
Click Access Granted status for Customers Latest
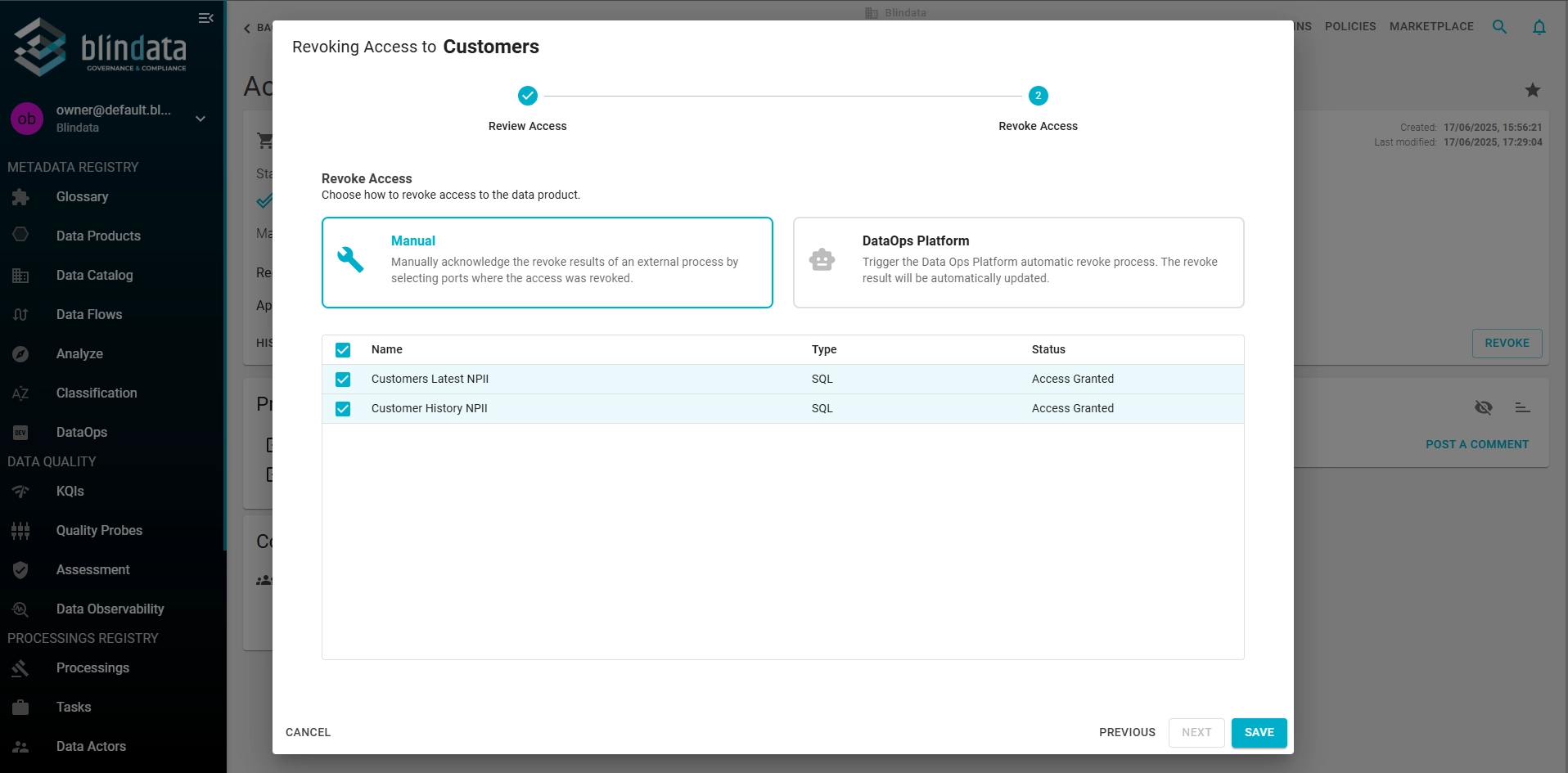pos(1073,379)
